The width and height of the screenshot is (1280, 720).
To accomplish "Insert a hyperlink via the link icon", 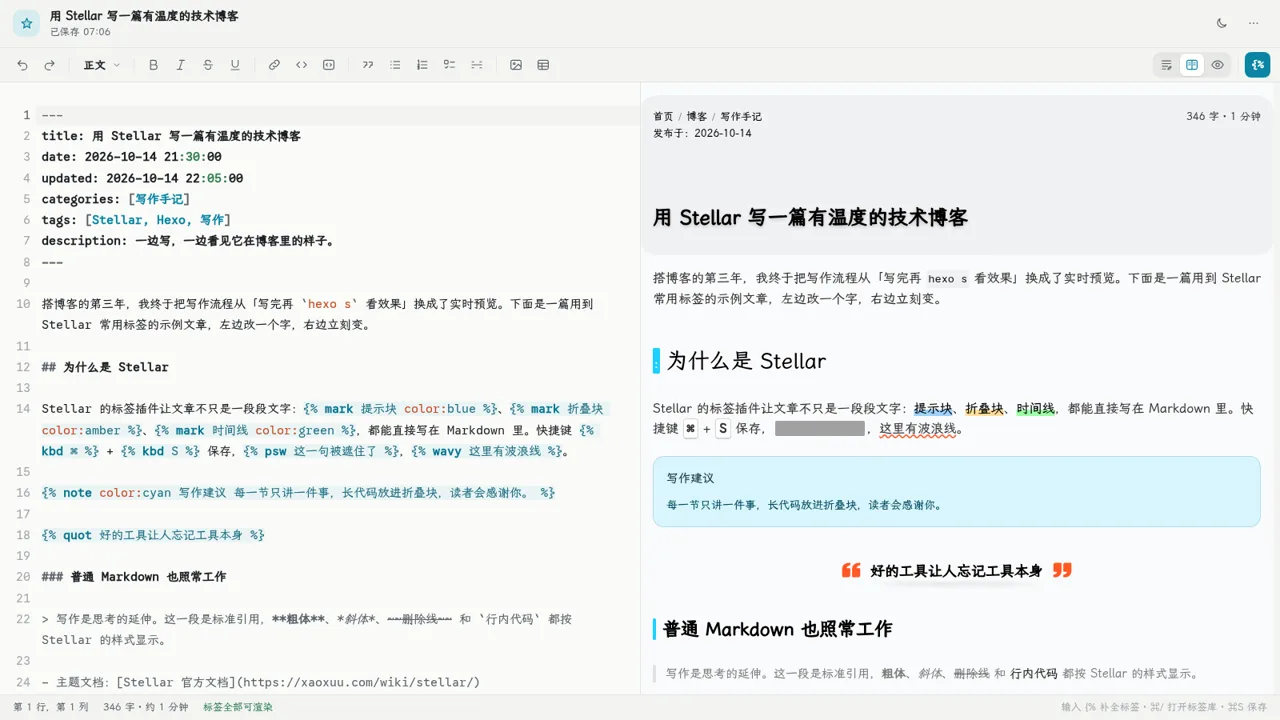I will [x=274, y=65].
